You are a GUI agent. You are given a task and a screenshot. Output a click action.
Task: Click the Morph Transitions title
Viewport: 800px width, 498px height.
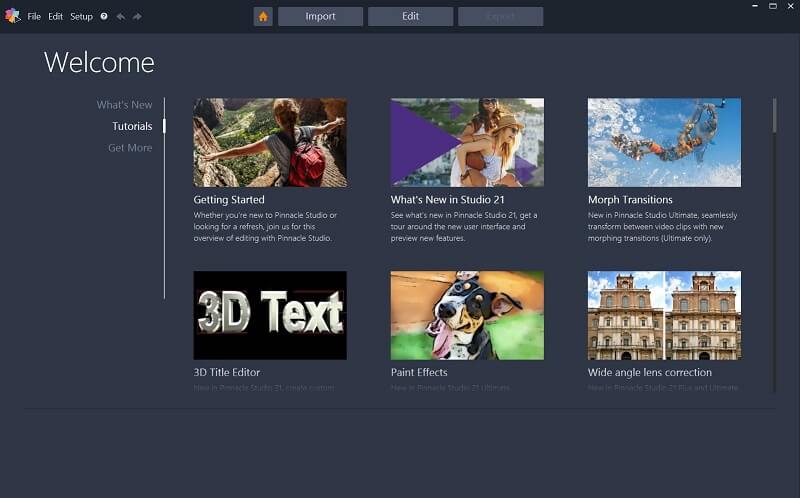pyautogui.click(x=630, y=200)
